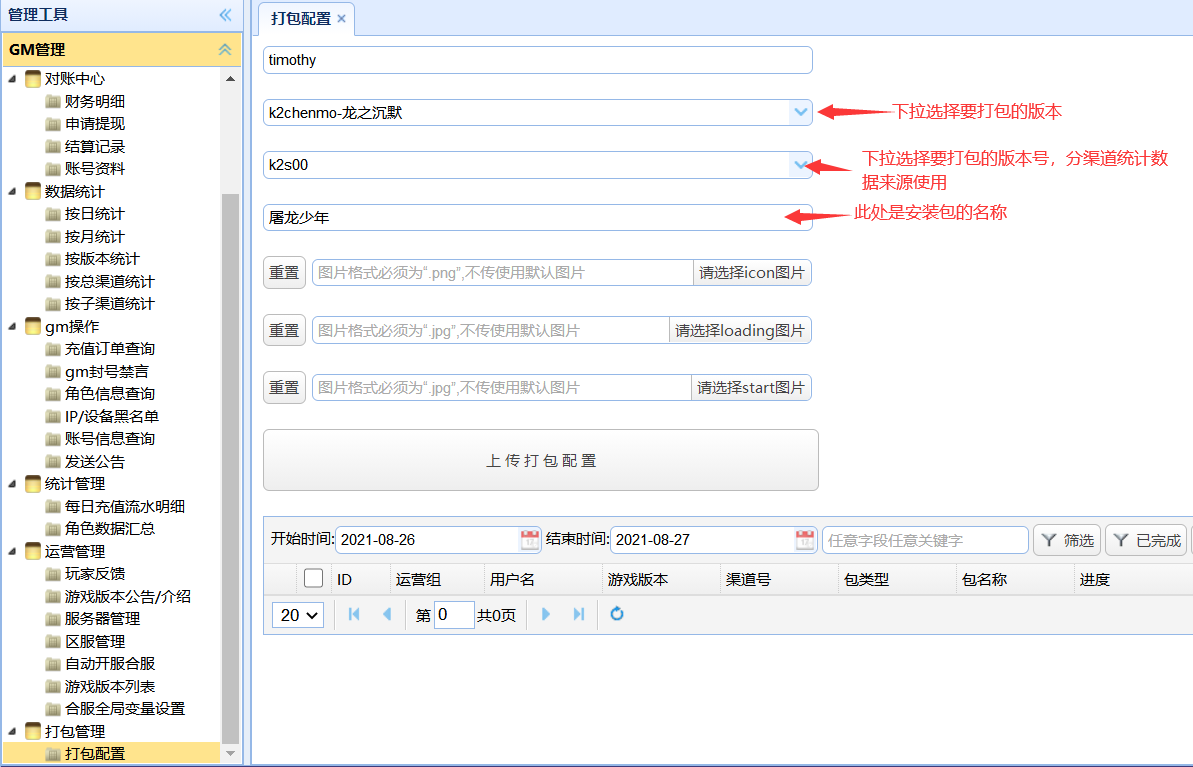Collapse the 管理工具 sidebar panel
This screenshot has height=767, width=1193.
tap(225, 14)
